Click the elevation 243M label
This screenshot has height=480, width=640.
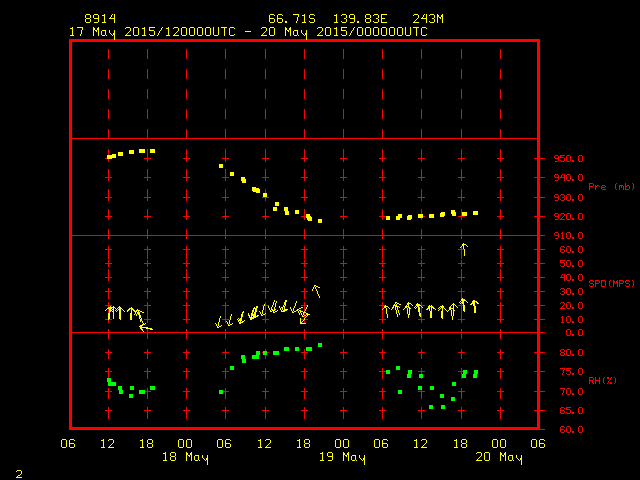tap(427, 19)
